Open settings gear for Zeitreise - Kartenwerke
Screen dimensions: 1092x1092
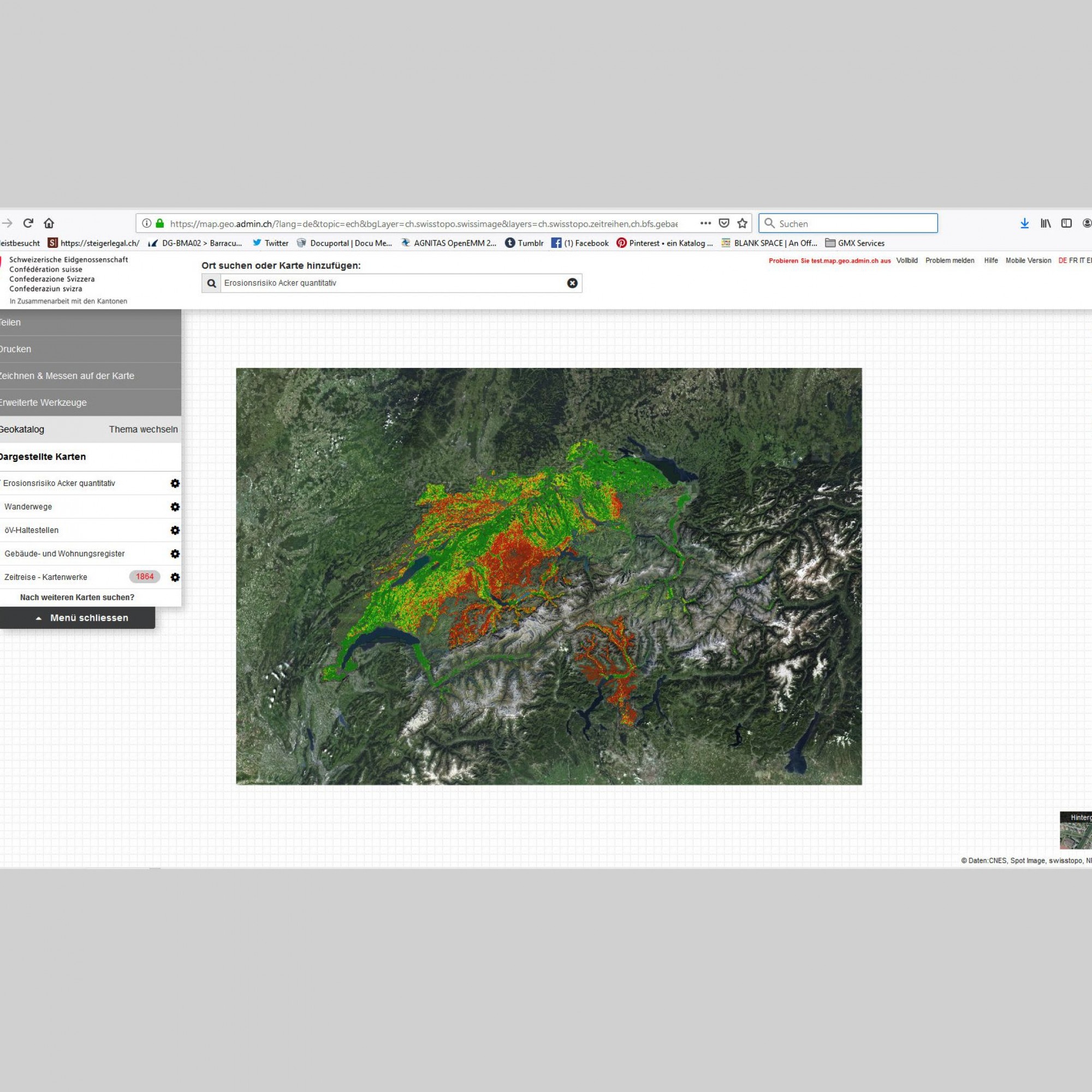tap(175, 577)
